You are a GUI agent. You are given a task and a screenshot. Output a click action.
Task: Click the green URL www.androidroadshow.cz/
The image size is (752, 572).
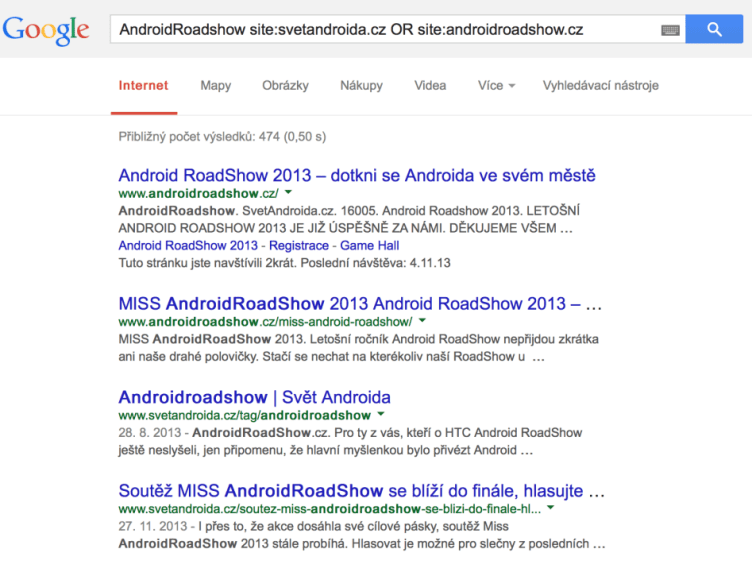(x=198, y=193)
